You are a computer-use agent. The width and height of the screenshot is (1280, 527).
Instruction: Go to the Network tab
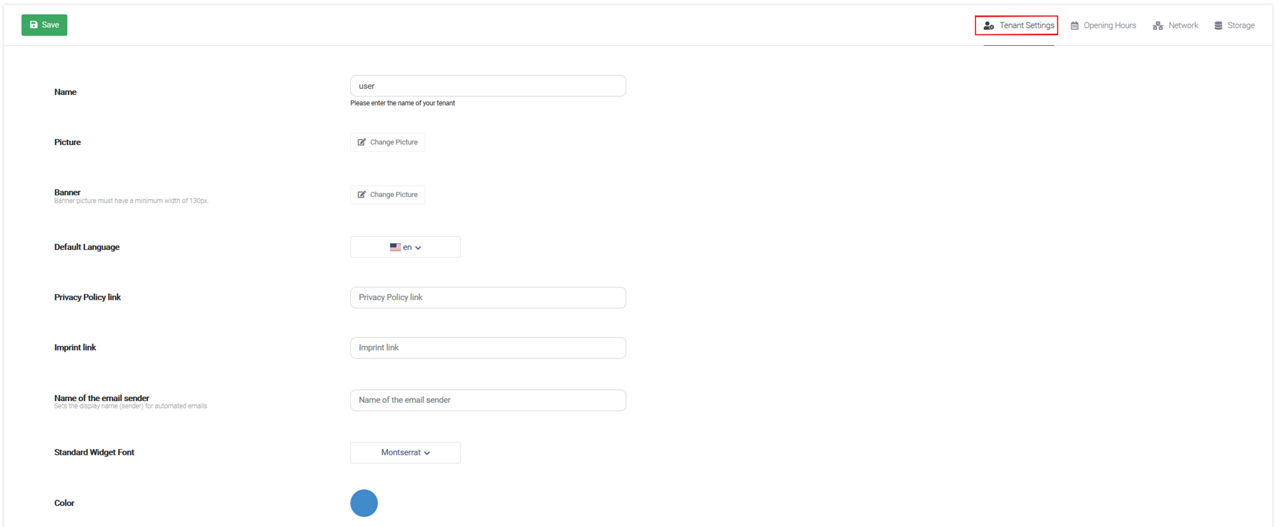pos(1175,26)
